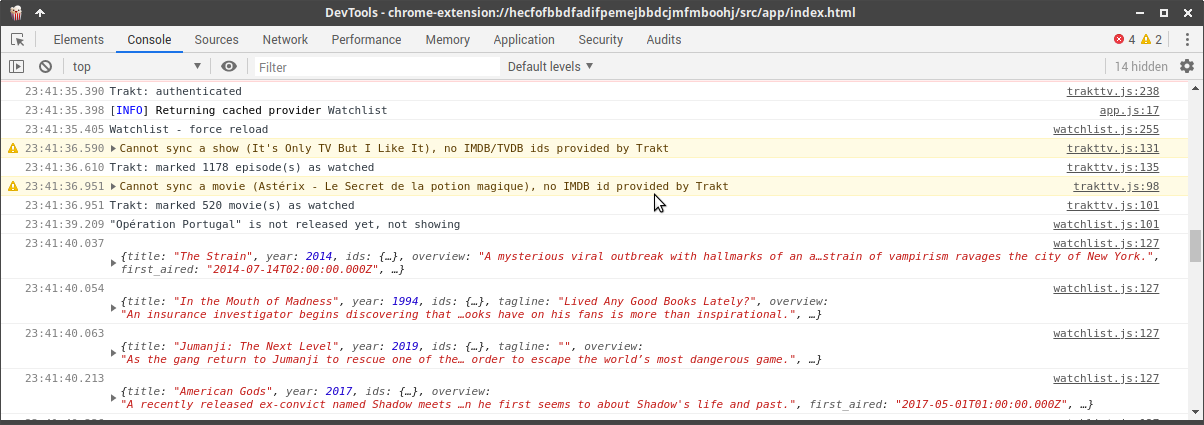
Task: Switch to the Performance tab
Action: (x=366, y=40)
